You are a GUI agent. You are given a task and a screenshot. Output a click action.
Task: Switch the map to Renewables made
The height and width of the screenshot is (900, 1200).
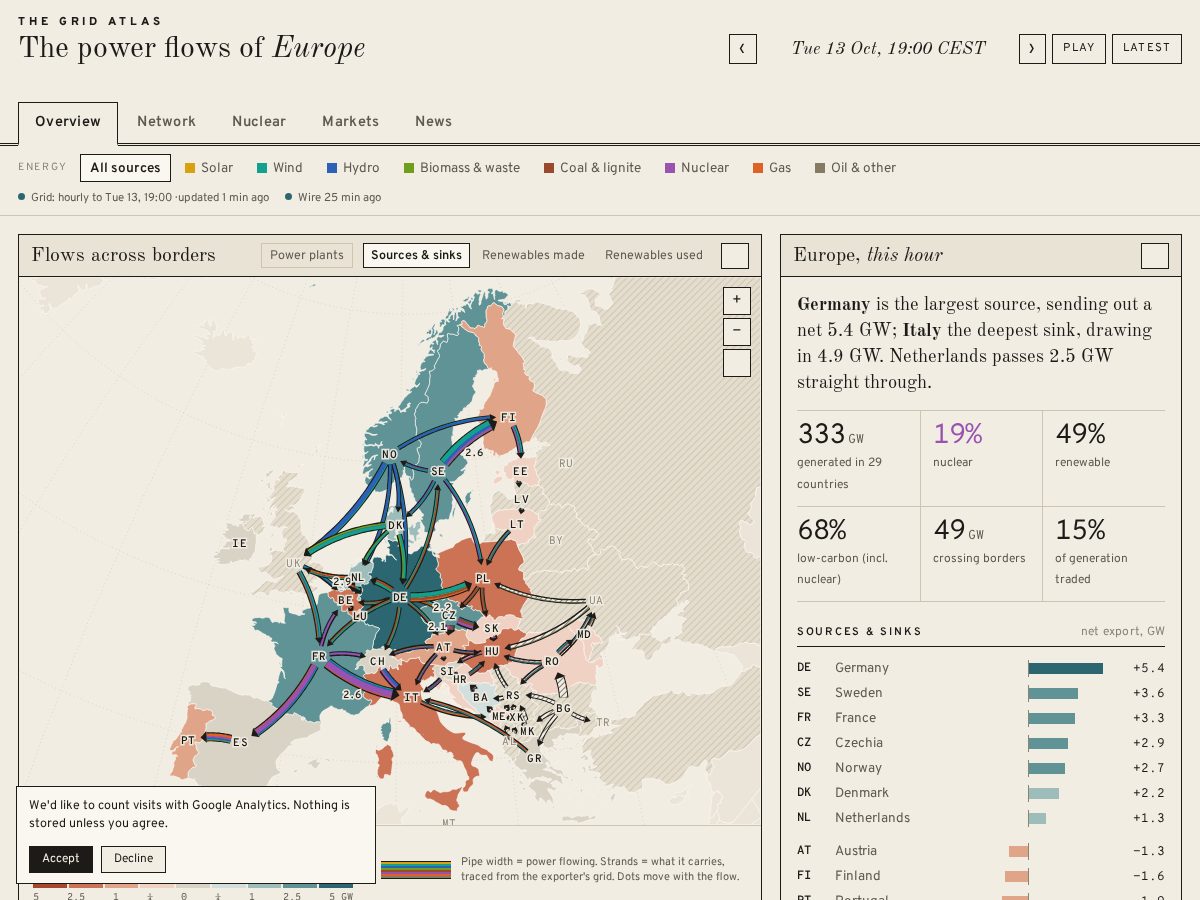533,256
